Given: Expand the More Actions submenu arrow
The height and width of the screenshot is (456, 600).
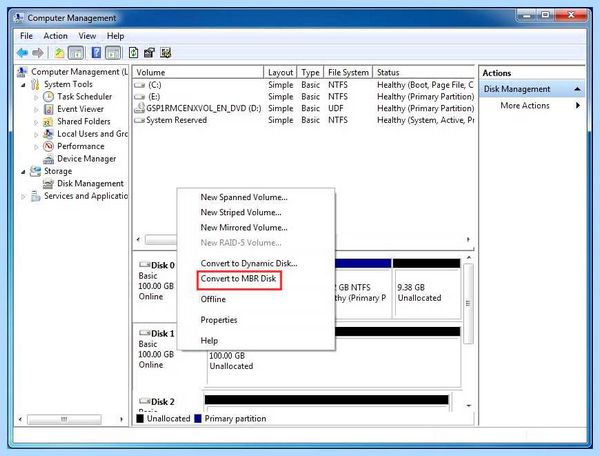Looking at the screenshot, I should click(x=578, y=105).
